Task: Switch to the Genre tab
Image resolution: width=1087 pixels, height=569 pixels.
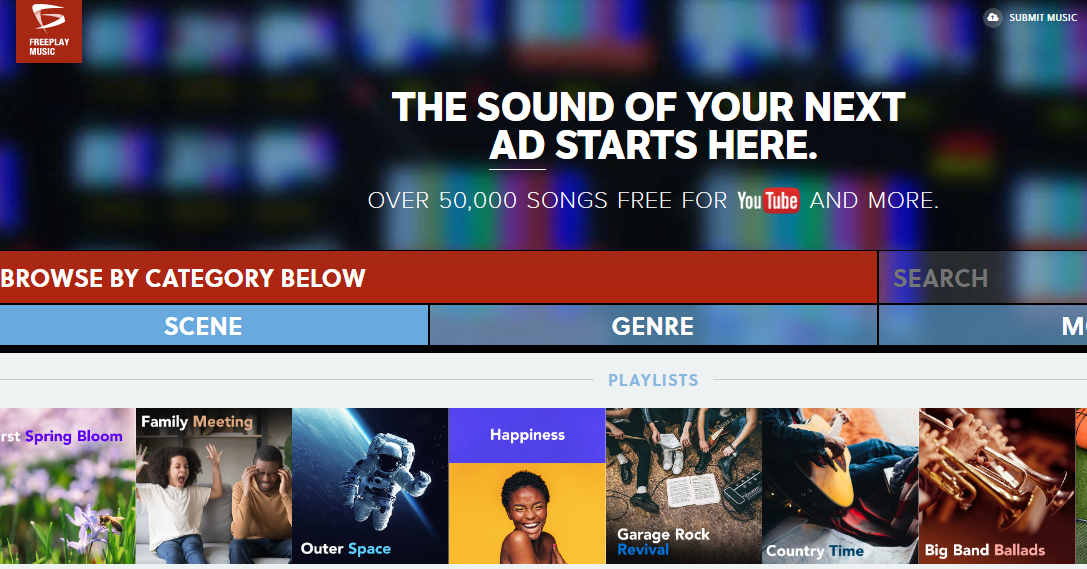Action: point(653,326)
